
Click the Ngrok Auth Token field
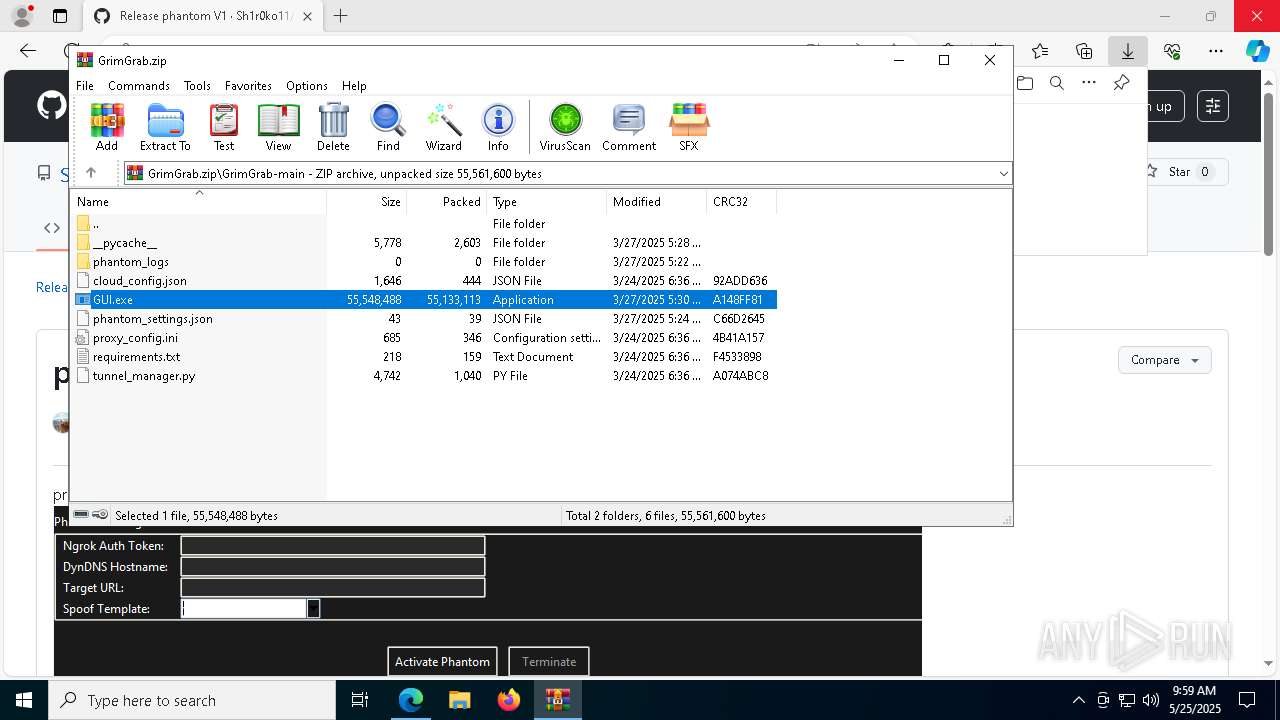point(333,545)
